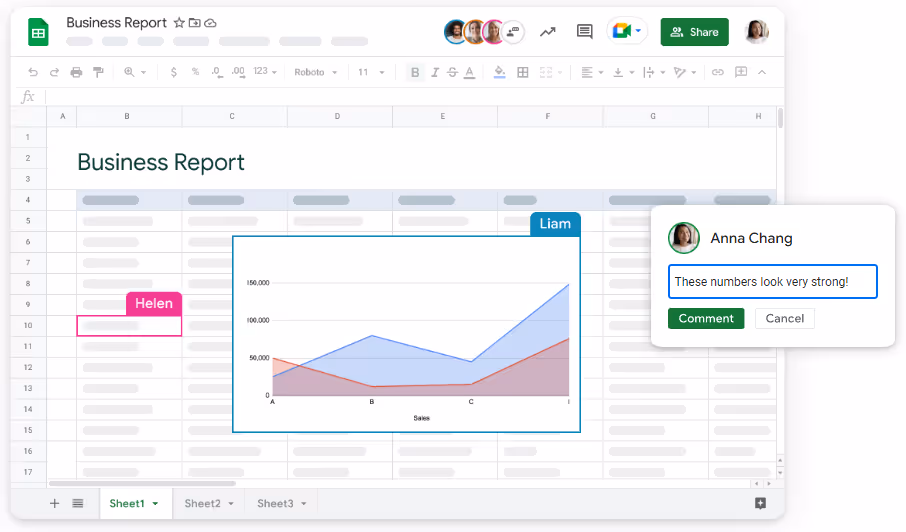Click the comment text field
This screenshot has width=906, height=532.
click(x=773, y=282)
